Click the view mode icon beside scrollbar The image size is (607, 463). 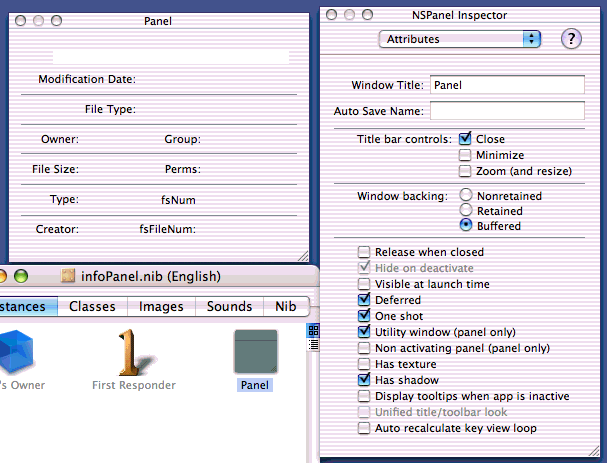[312, 330]
